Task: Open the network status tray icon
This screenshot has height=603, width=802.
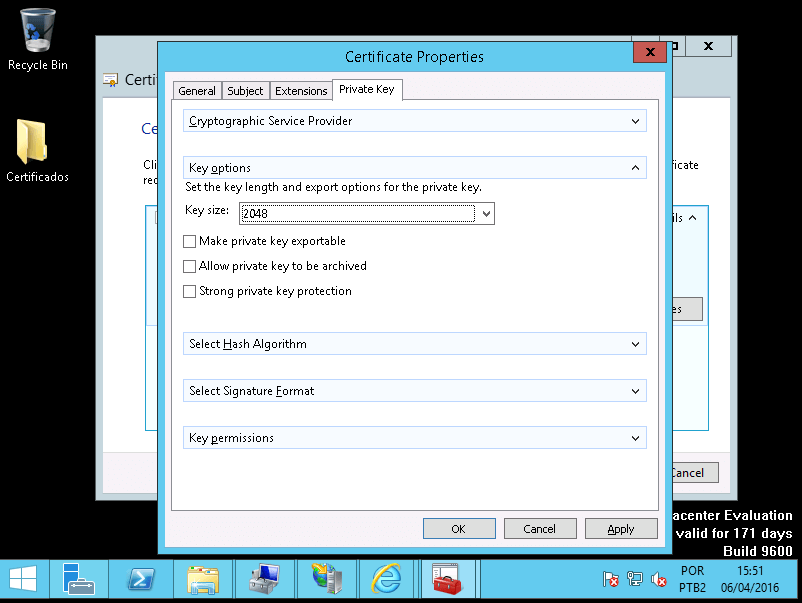Action: (x=634, y=579)
